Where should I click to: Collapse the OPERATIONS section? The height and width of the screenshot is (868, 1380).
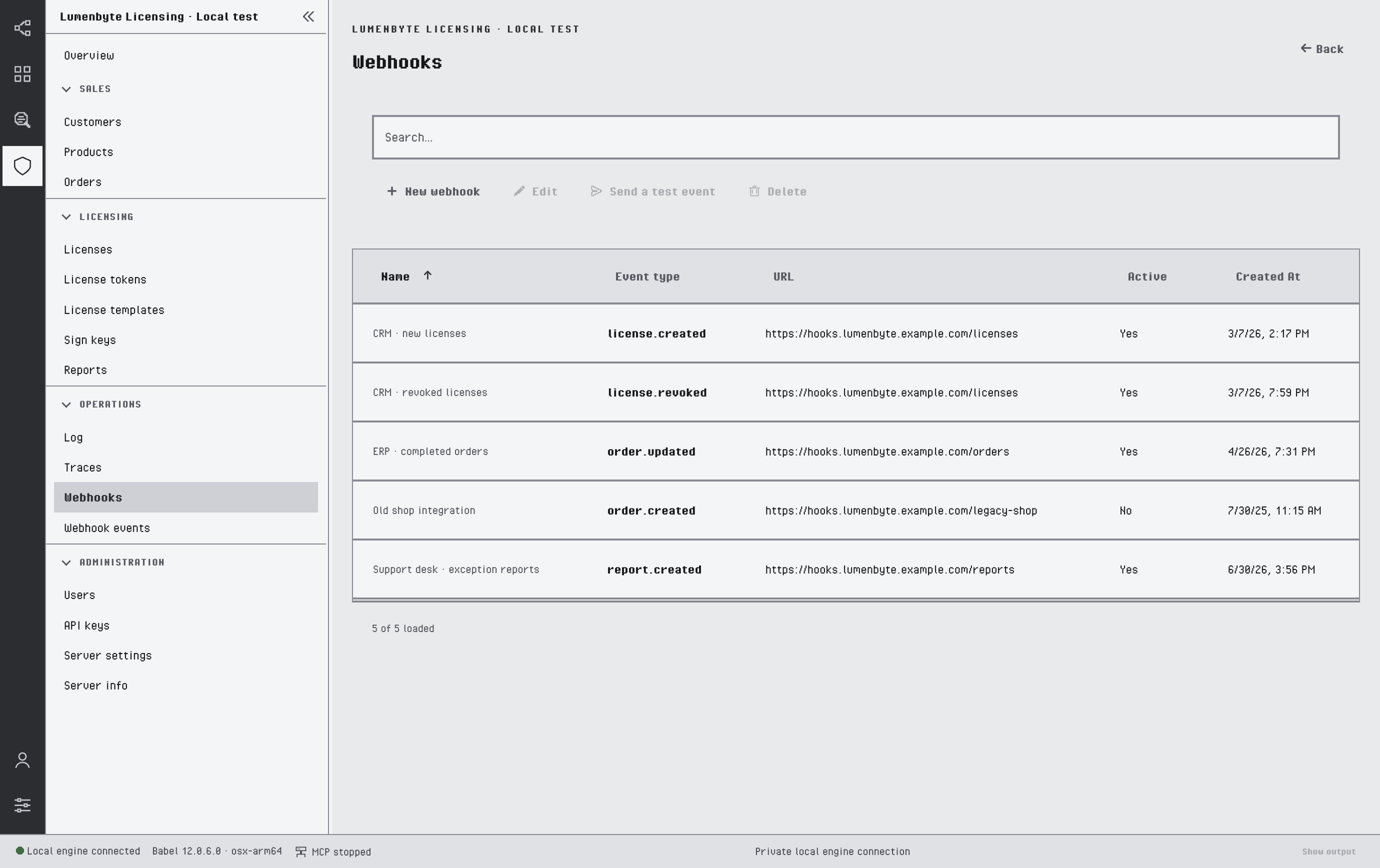pyautogui.click(x=66, y=404)
